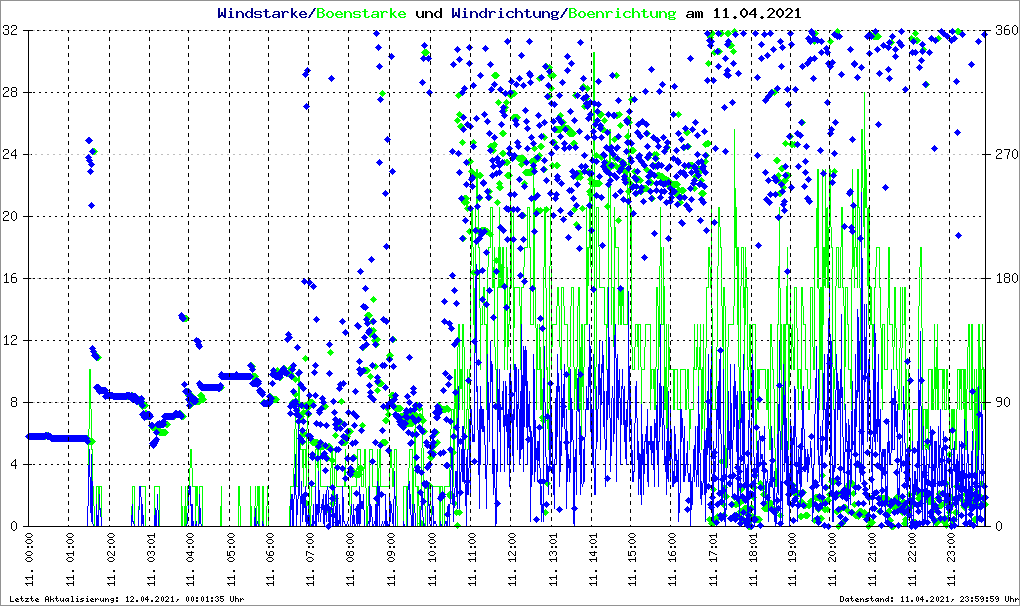Click the '32' left axis label

click(12, 31)
